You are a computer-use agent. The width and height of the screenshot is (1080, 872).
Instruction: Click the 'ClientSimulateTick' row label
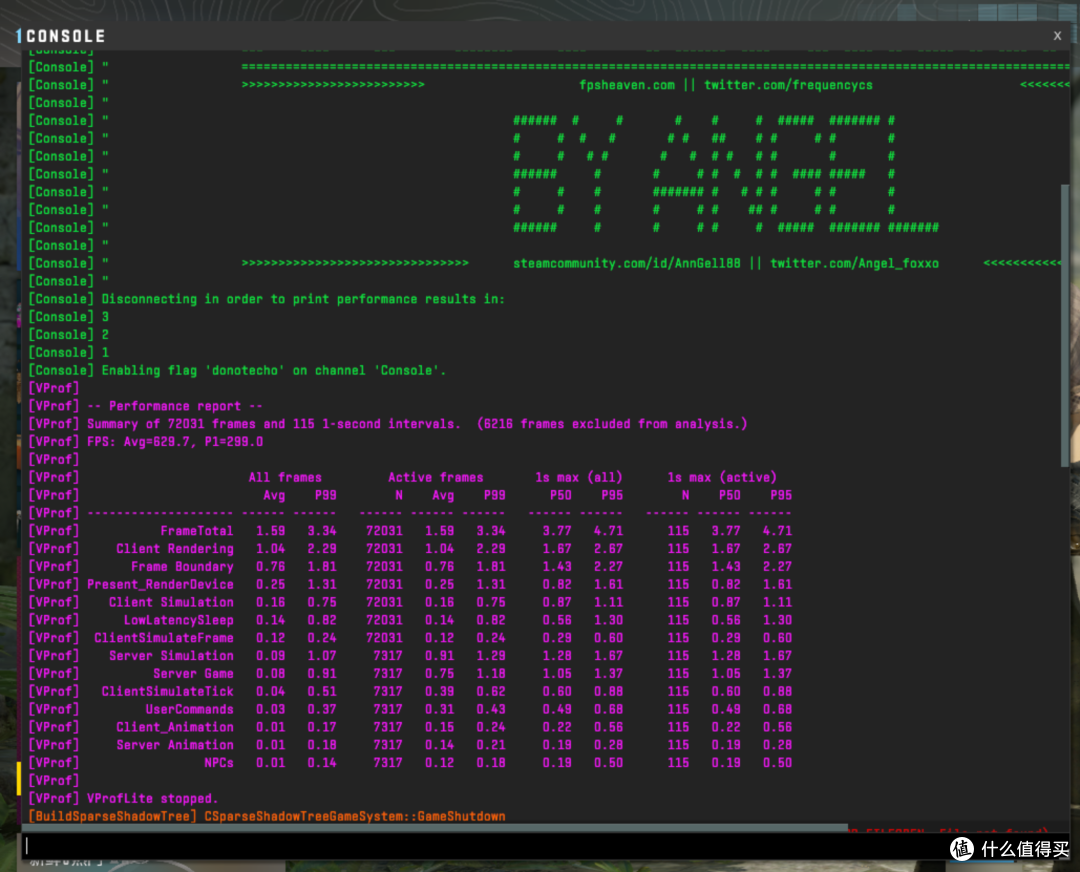tap(168, 692)
